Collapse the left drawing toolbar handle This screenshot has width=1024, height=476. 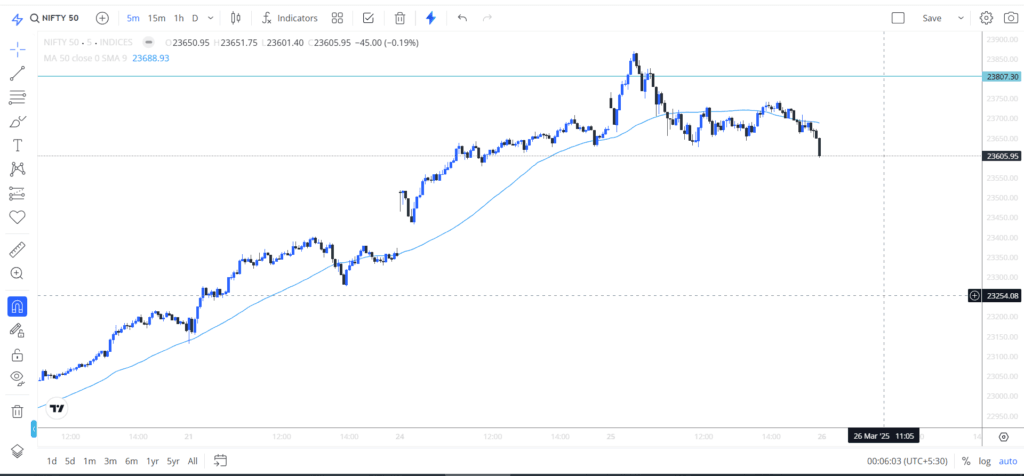(x=34, y=429)
